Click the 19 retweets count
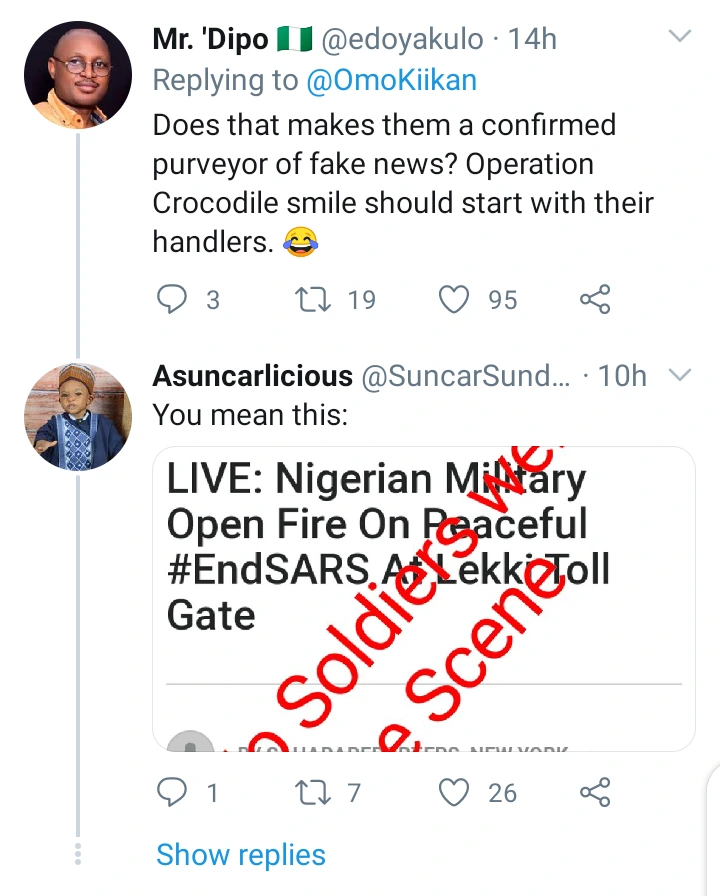Image resolution: width=720 pixels, height=896 pixels. 362,299
